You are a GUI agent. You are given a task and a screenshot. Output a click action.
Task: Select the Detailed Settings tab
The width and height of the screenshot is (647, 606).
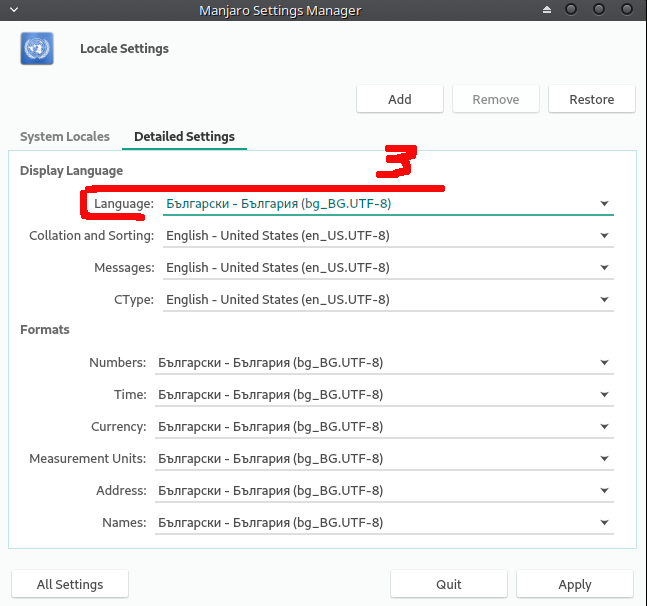184,137
